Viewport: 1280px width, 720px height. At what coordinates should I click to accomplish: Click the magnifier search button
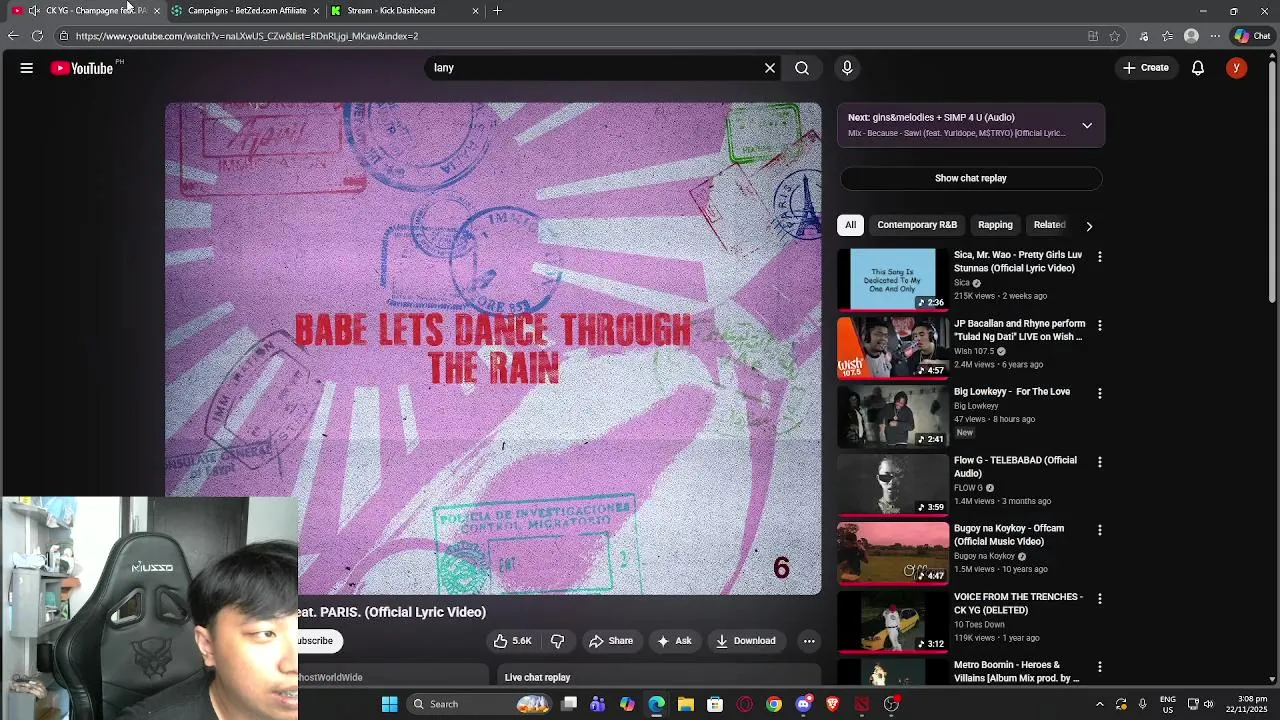click(x=802, y=68)
